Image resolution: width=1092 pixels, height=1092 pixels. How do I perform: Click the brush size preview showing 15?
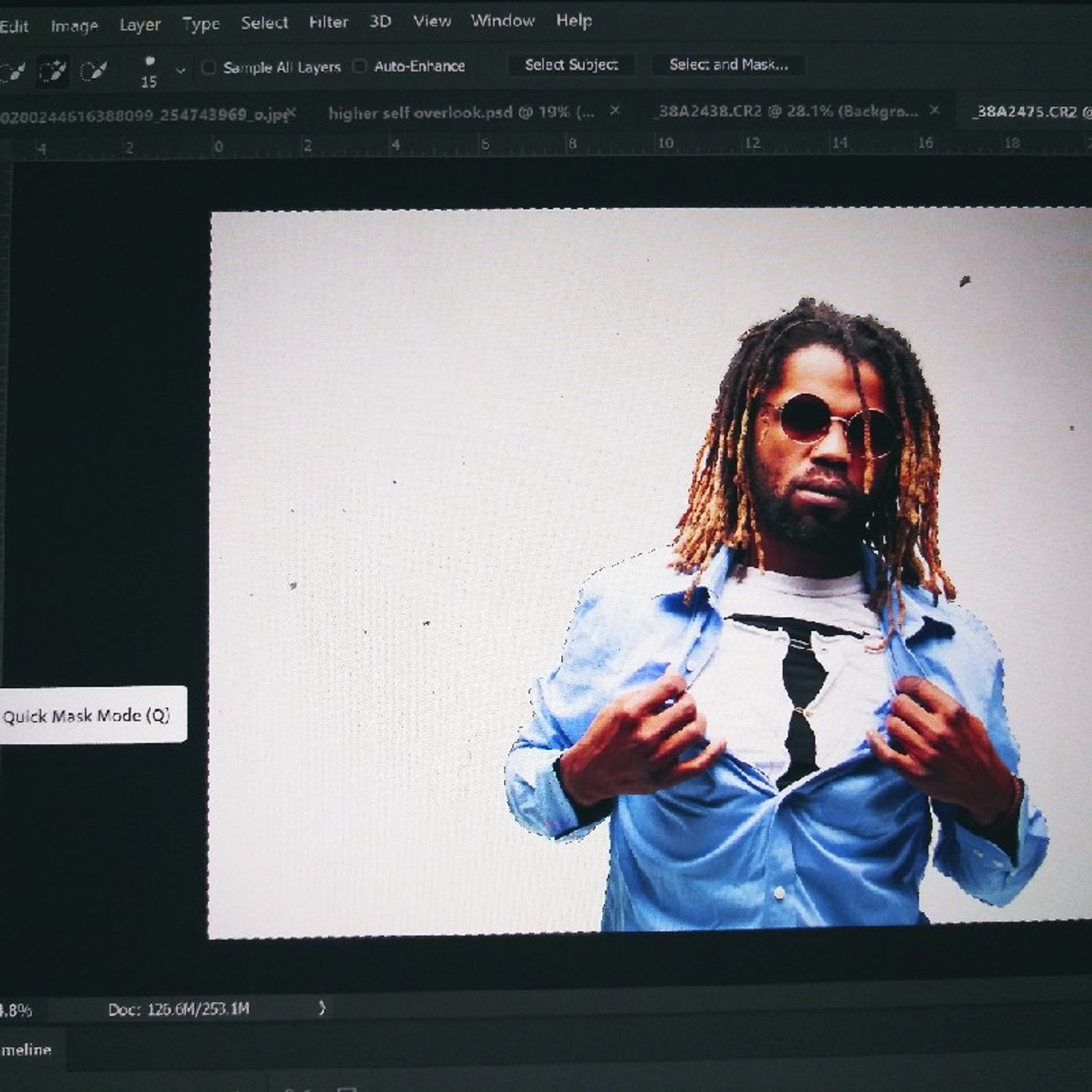[149, 72]
